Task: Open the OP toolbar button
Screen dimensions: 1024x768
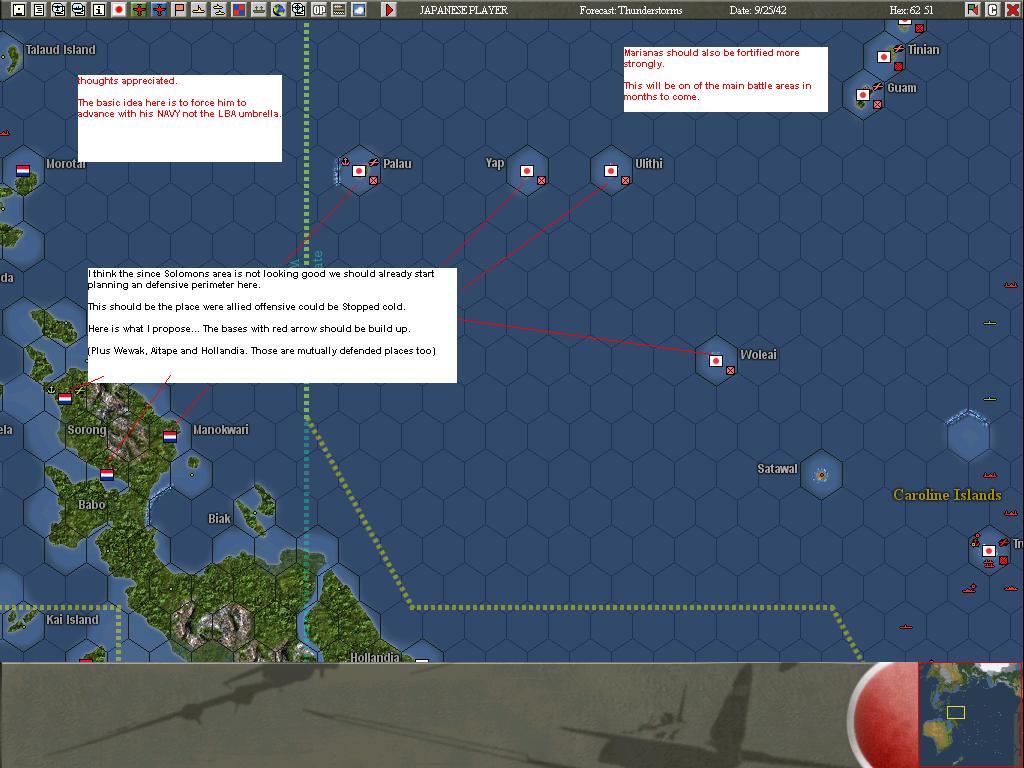Action: coord(319,10)
